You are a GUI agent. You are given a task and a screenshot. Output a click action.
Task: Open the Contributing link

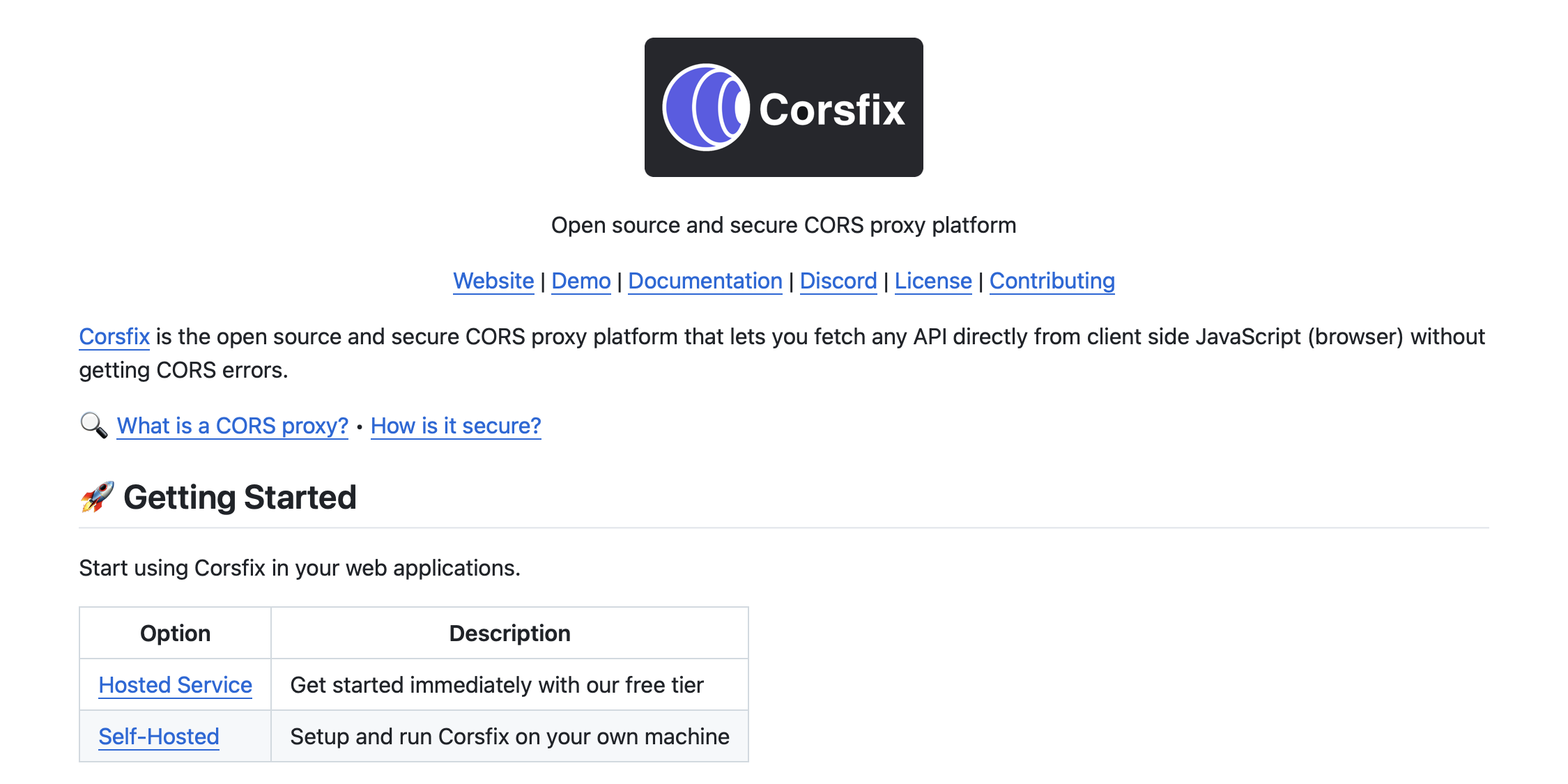point(1052,281)
